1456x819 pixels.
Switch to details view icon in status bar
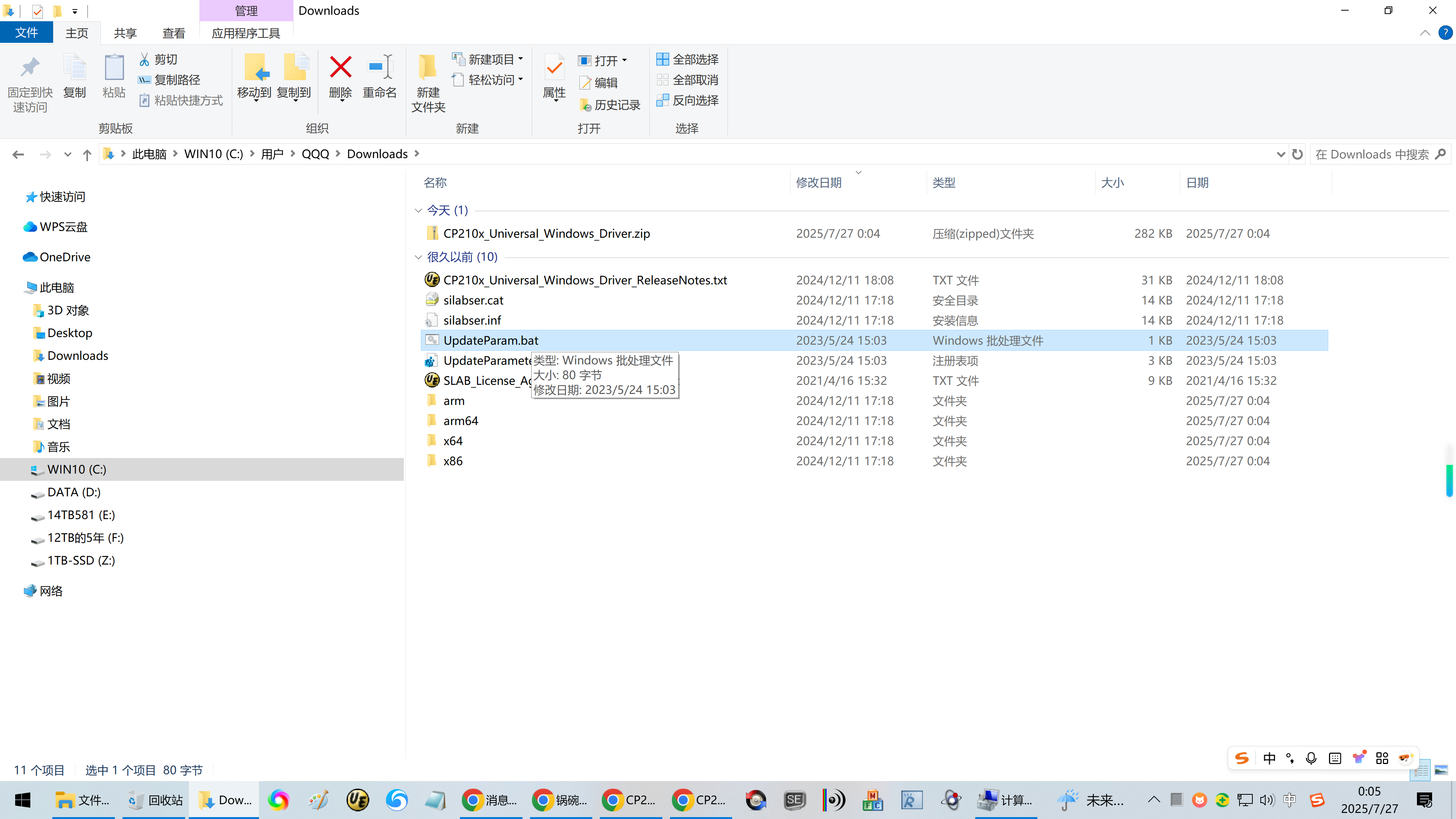pos(1421,770)
